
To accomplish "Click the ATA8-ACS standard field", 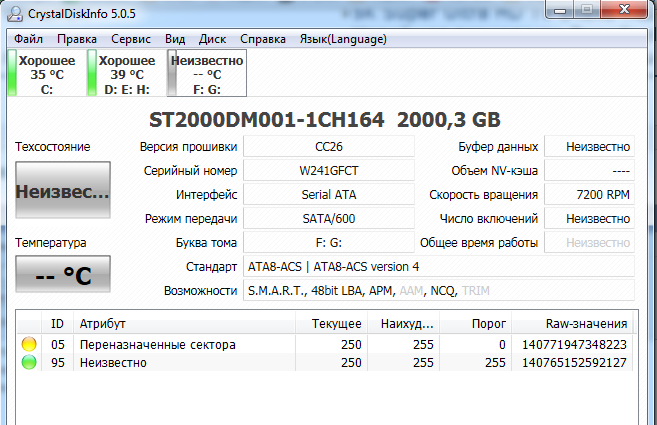I will (439, 267).
